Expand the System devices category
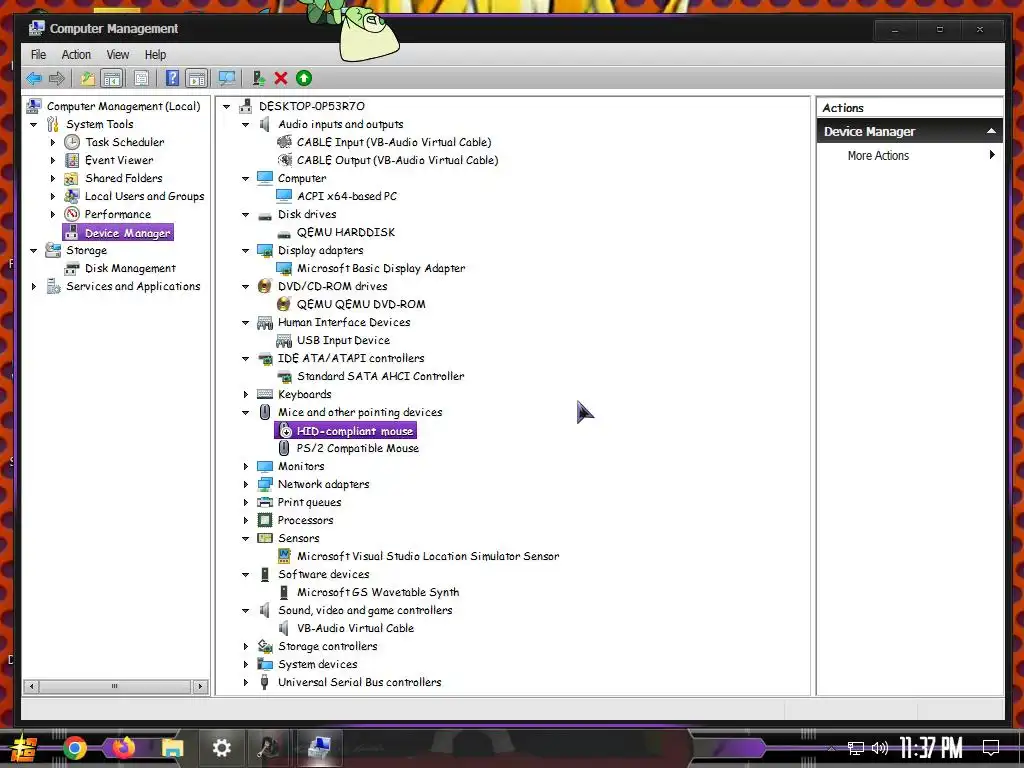Viewport: 1024px width, 768px height. click(x=246, y=664)
